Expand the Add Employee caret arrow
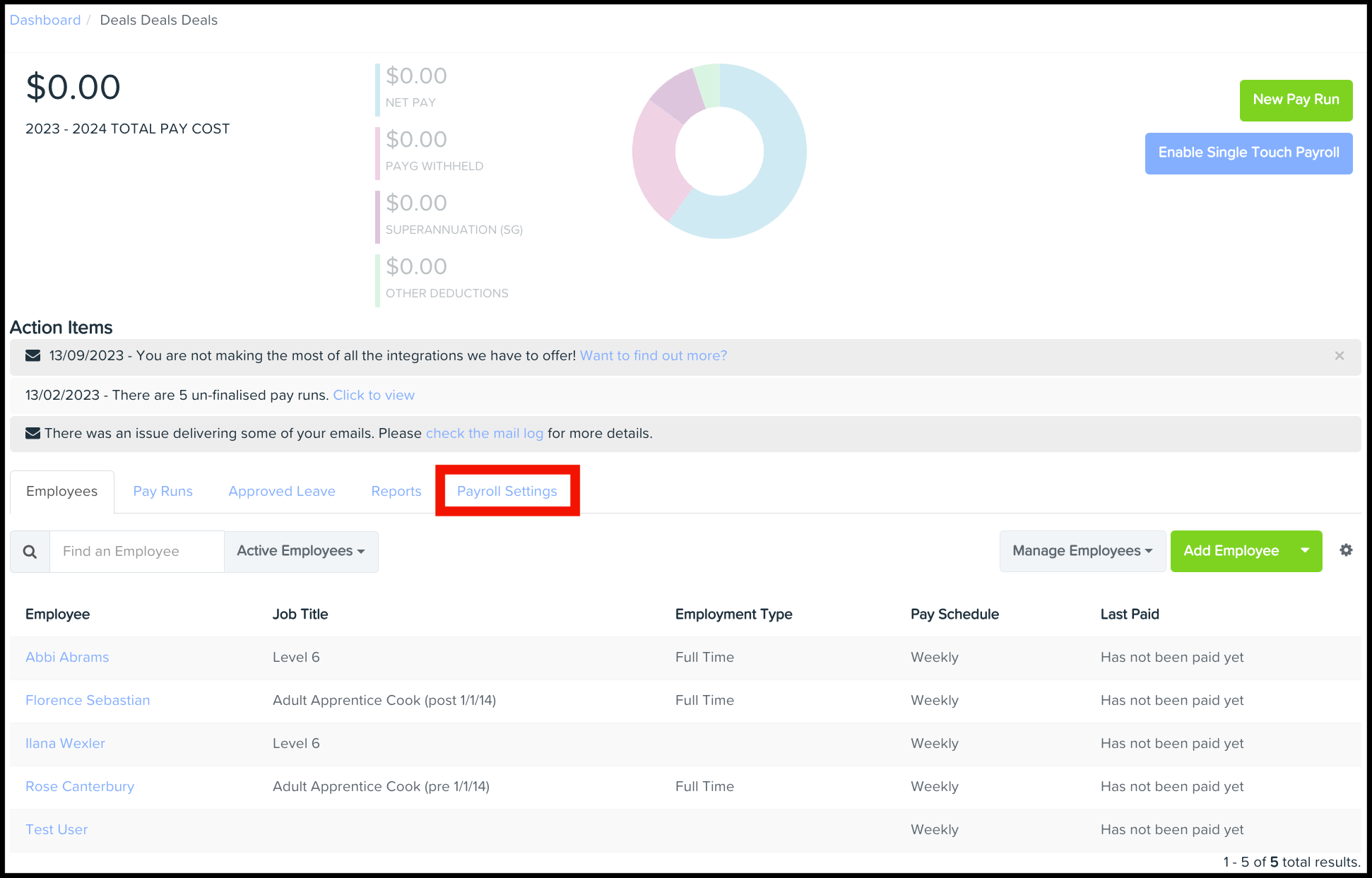 tap(1304, 551)
